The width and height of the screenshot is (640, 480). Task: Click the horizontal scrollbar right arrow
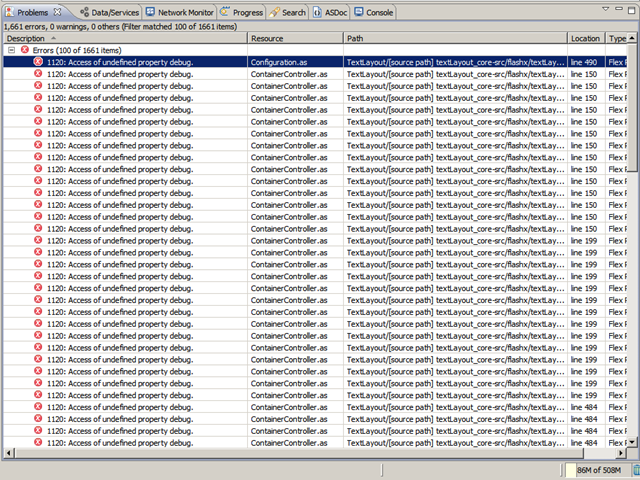pos(621,453)
